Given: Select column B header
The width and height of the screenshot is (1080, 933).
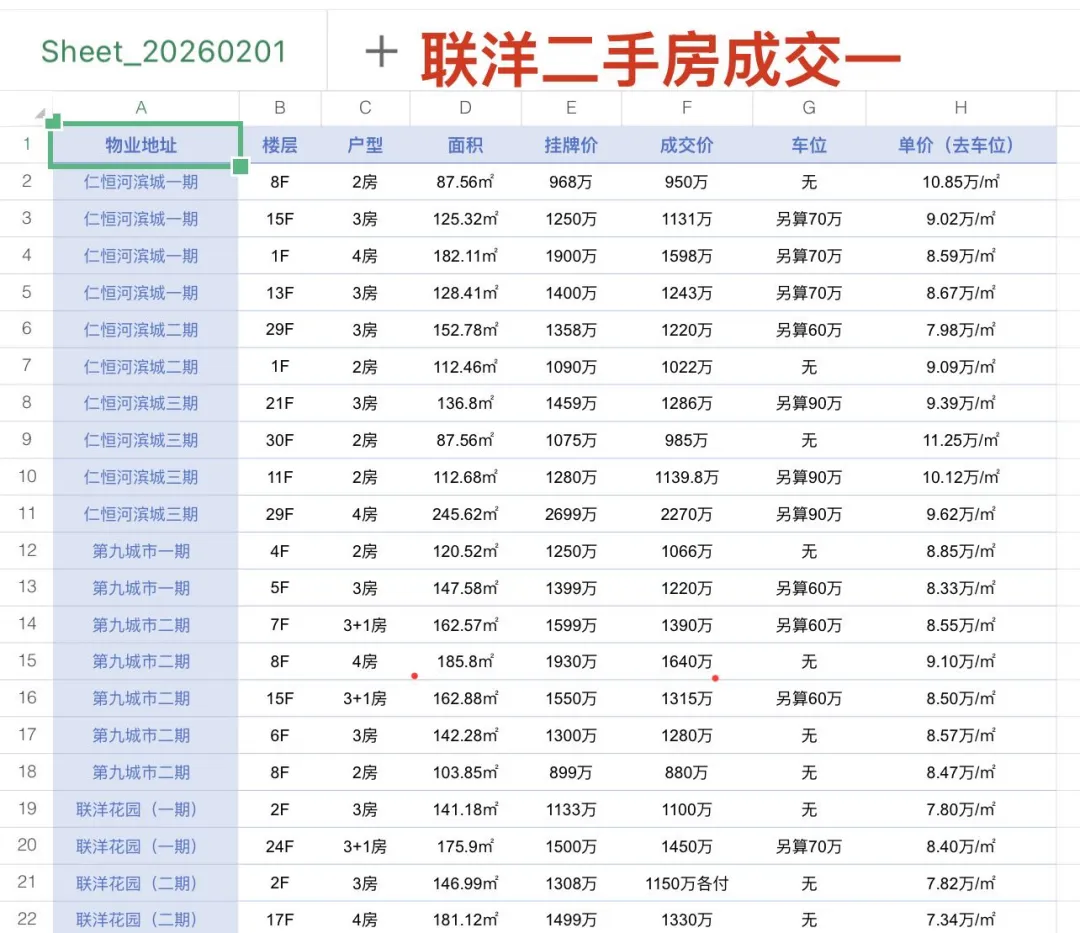Looking at the screenshot, I should point(280,108).
